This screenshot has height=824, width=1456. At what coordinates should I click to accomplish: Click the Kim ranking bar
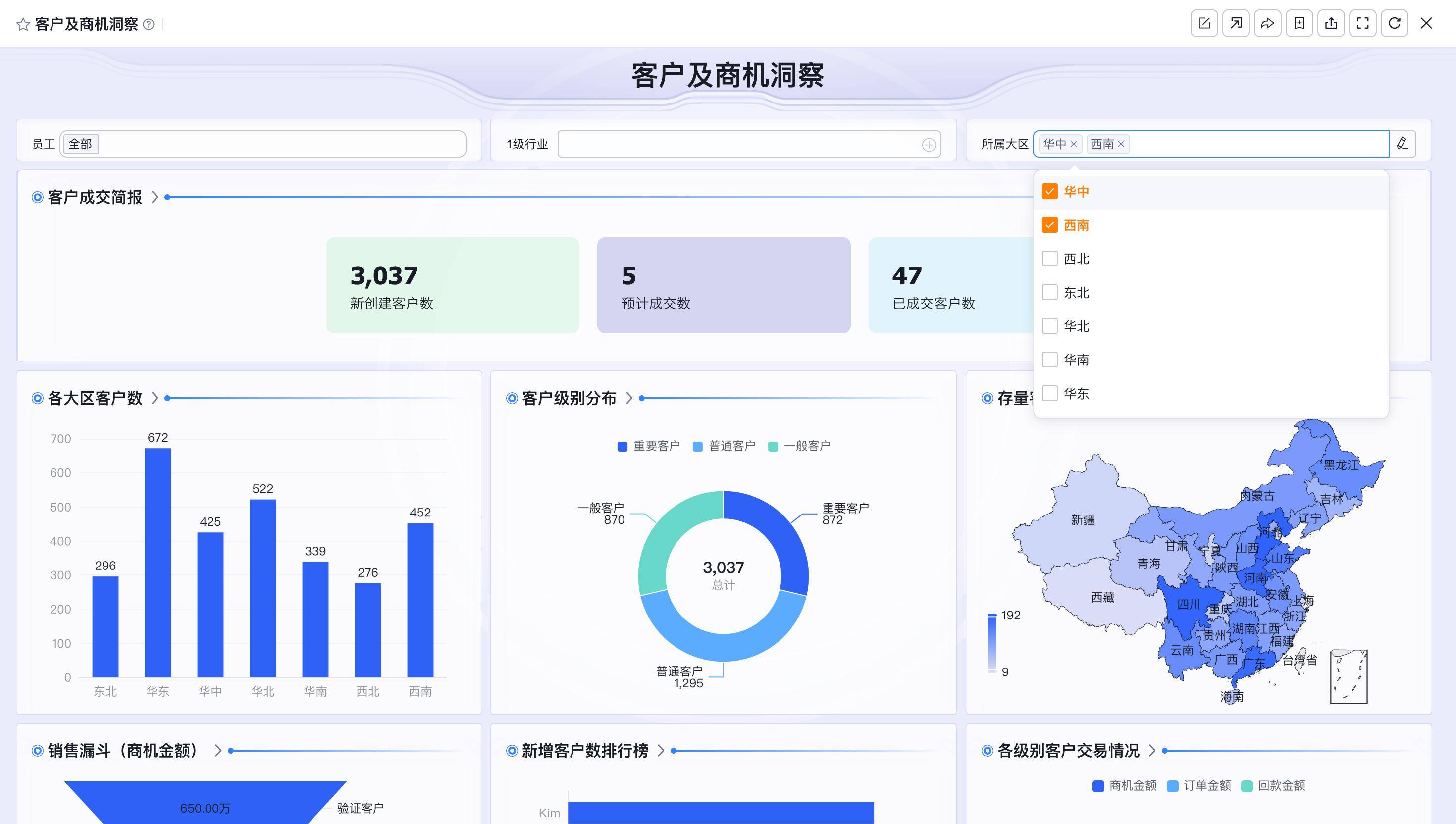tap(721, 813)
